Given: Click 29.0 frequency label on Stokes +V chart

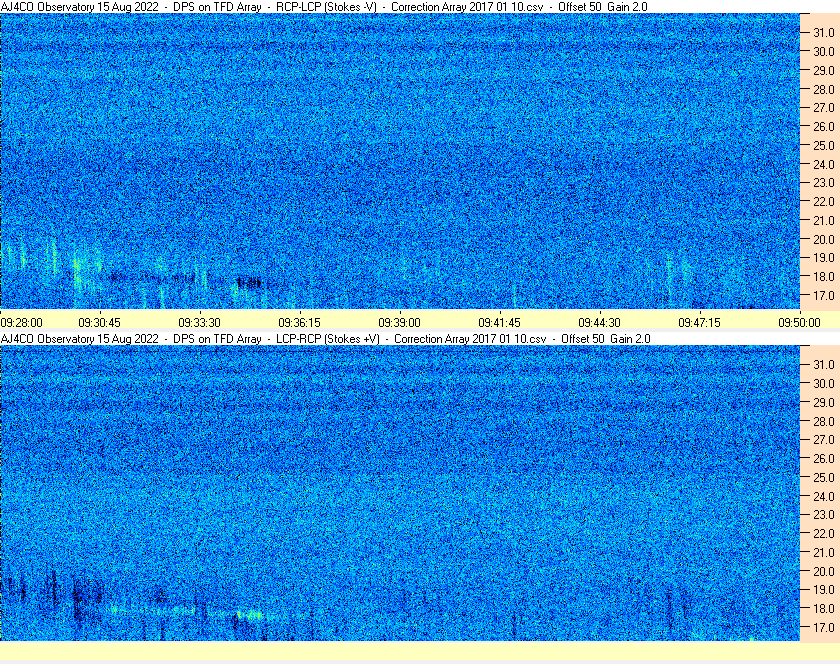Looking at the screenshot, I should coord(824,402).
